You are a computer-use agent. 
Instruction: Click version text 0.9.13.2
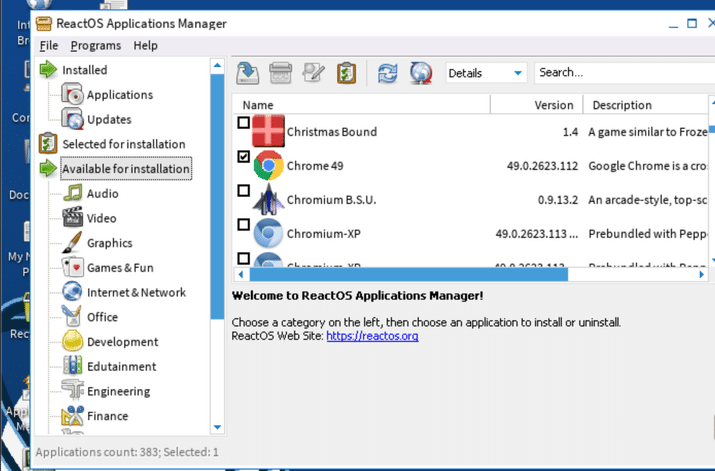(x=558, y=200)
